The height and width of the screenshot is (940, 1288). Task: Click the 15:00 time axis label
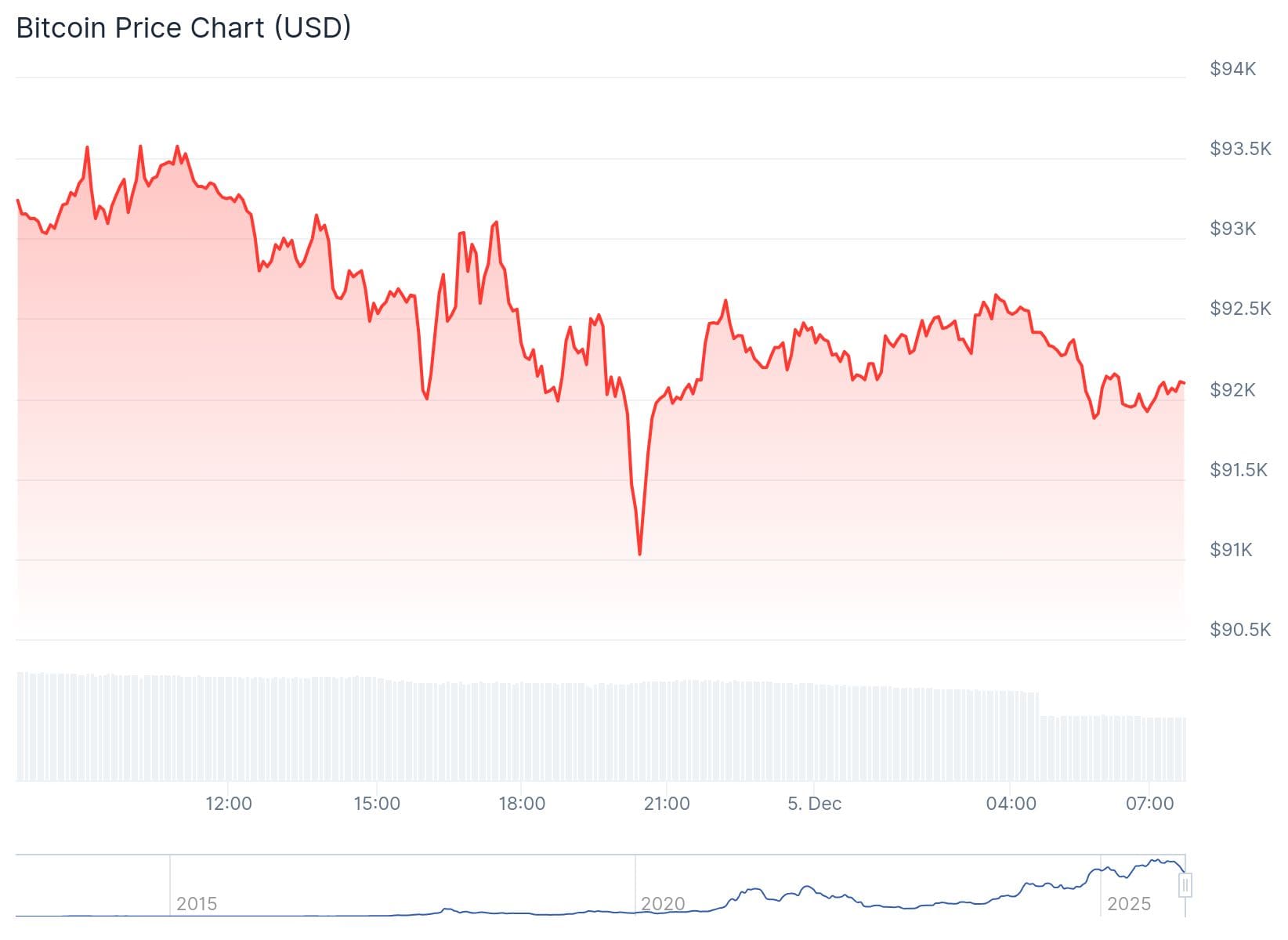tap(377, 804)
